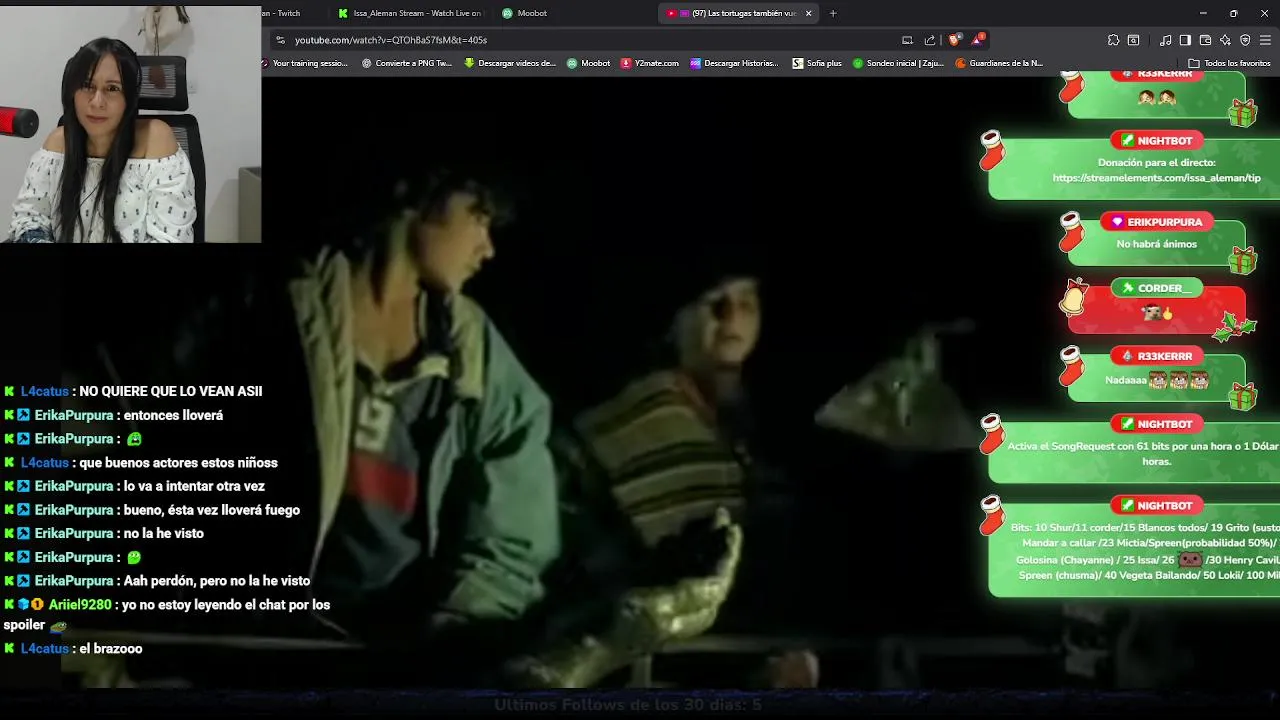Click the Brave VPN shield icon

(1245, 40)
